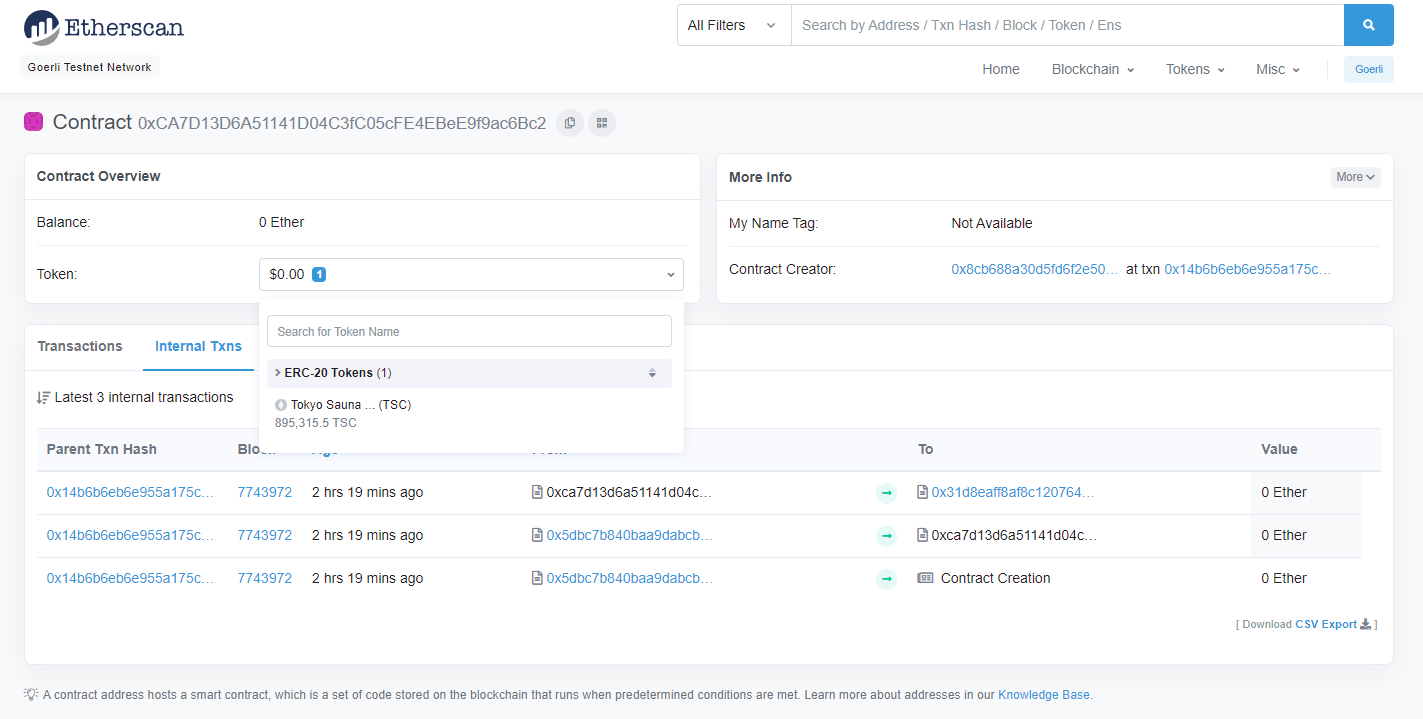Toggle the $0.00 token holdings dropdown
Screen dimensions: 1423x719
click(x=471, y=274)
